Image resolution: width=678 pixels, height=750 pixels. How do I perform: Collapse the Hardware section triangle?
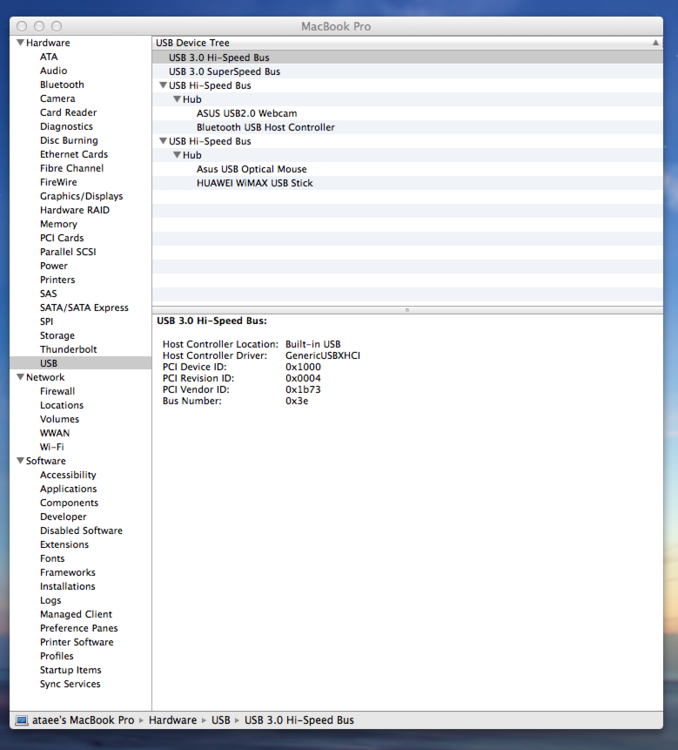20,43
